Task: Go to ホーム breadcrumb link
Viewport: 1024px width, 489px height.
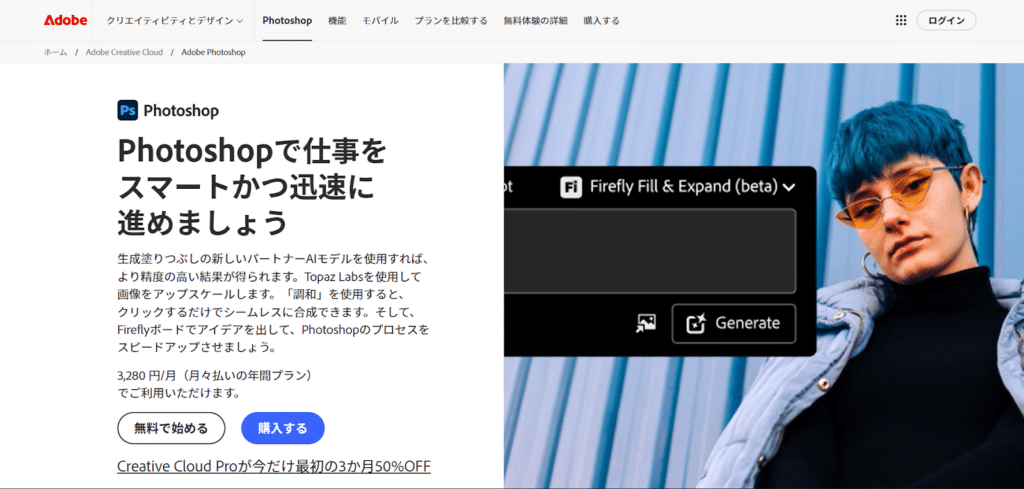Action: tap(56, 52)
